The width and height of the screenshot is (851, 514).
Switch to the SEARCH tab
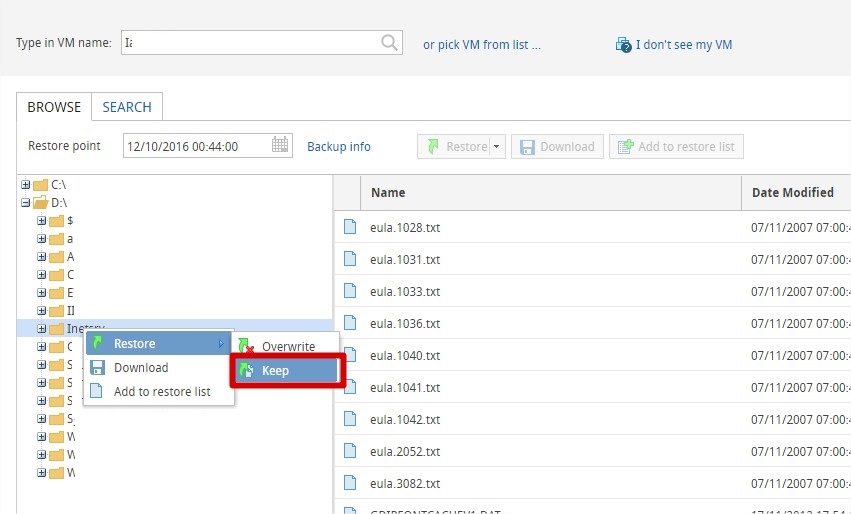point(127,107)
